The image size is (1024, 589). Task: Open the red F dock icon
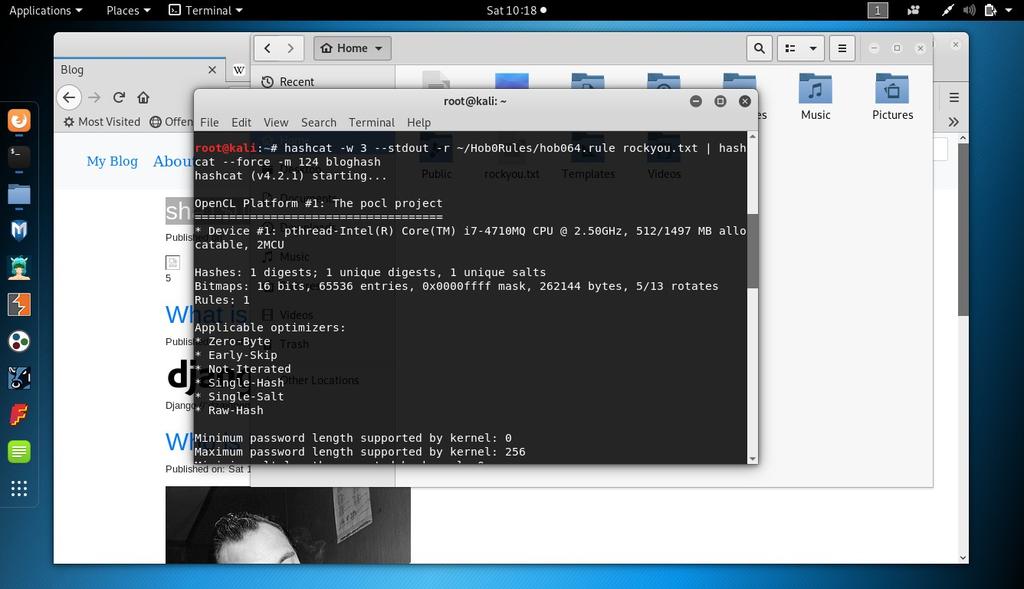[x=19, y=415]
